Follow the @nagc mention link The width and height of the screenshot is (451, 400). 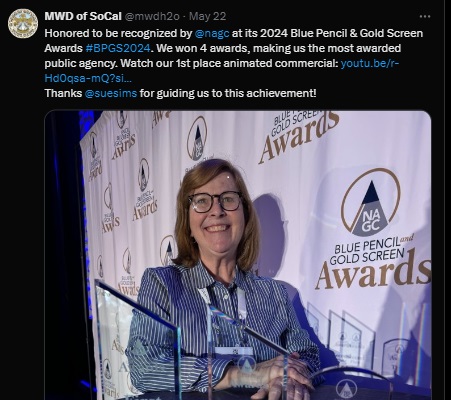pyautogui.click(x=212, y=33)
